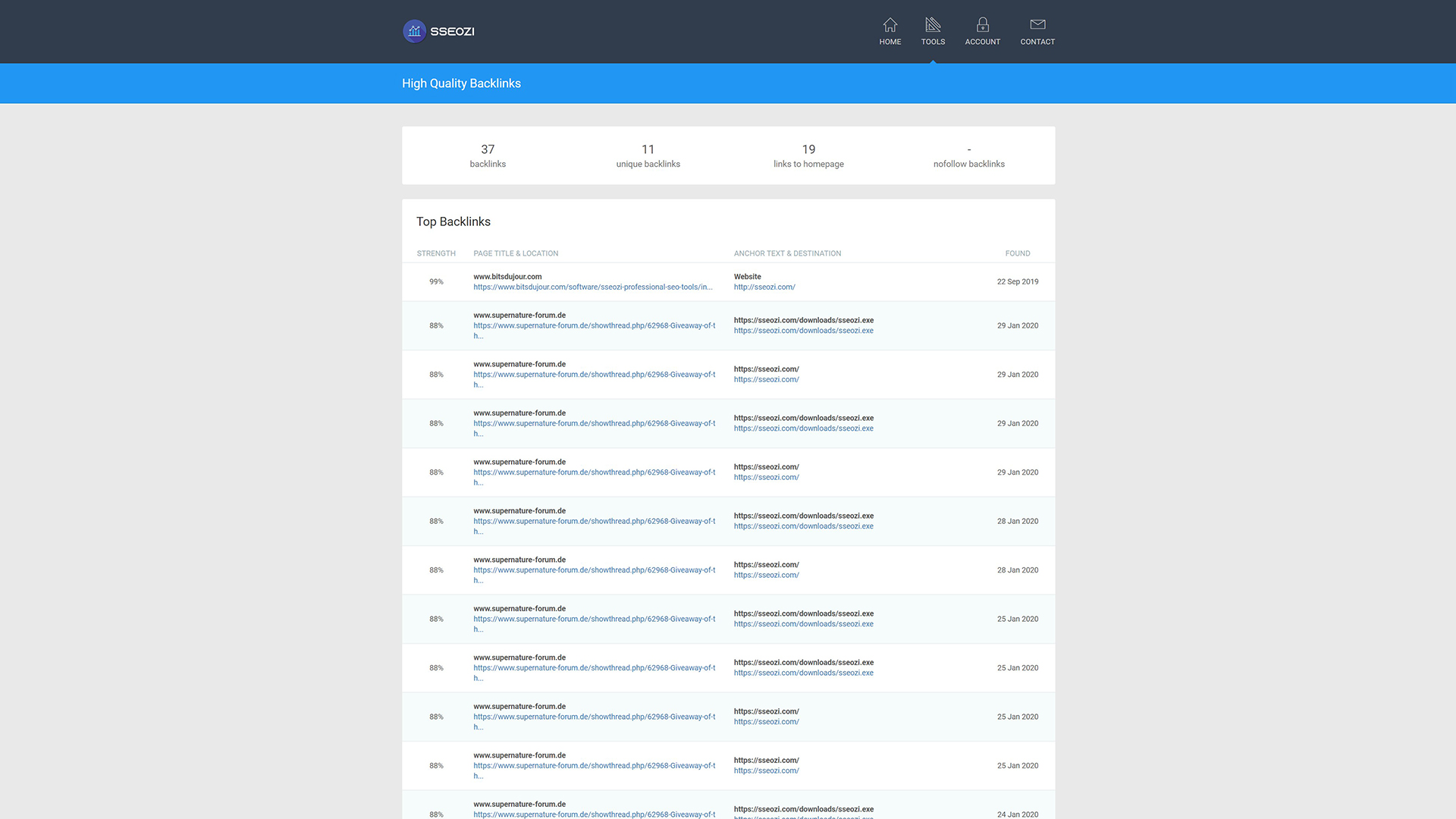Select the 99% strength value
The width and height of the screenshot is (1456, 819).
click(x=436, y=282)
